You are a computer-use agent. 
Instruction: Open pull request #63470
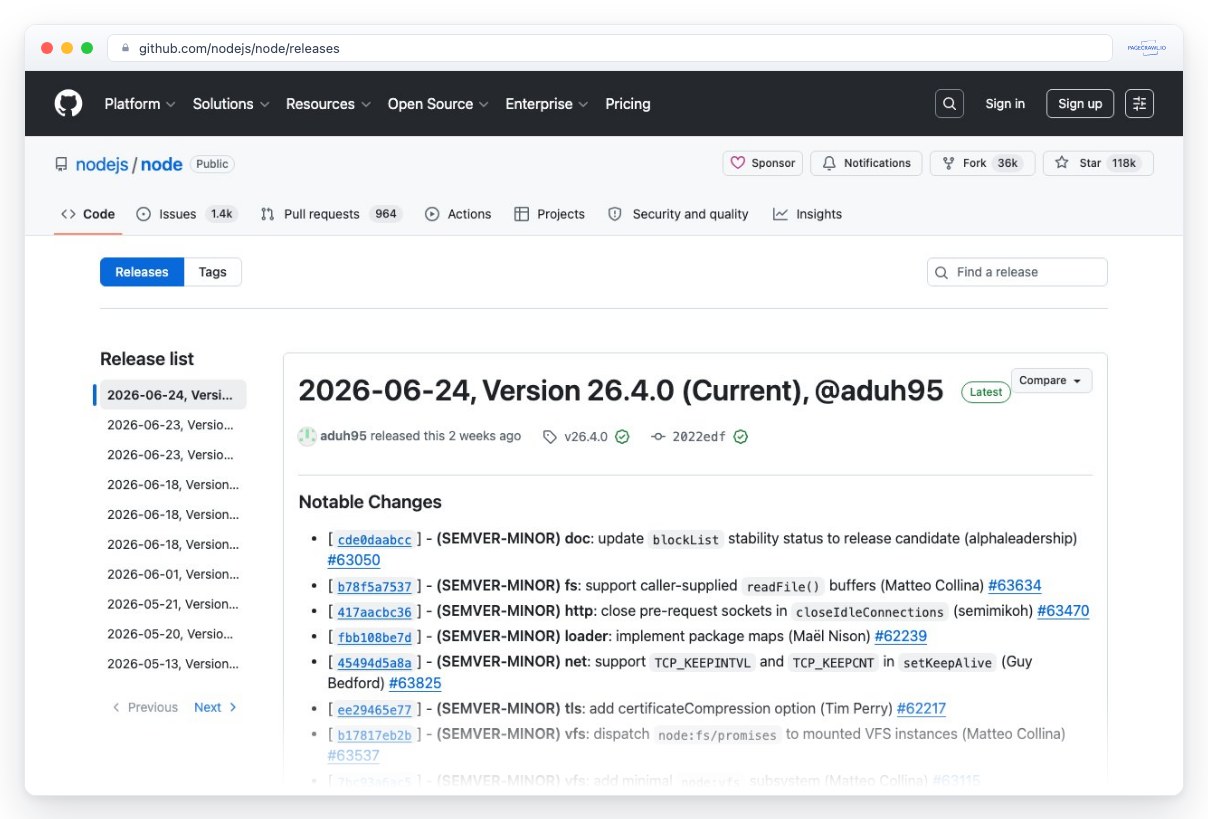[x=1063, y=611]
